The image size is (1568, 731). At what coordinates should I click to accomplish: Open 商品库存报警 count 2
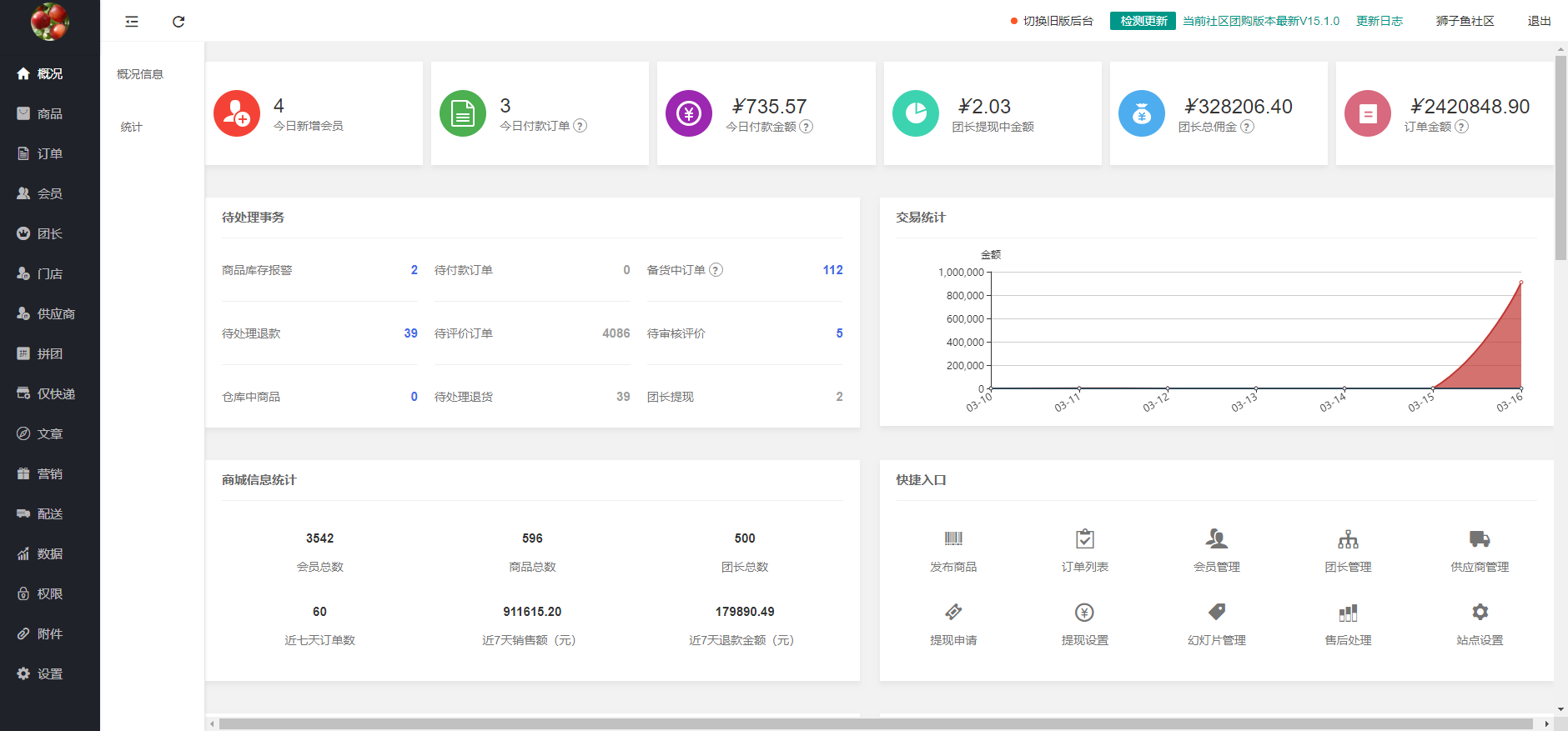[x=415, y=270]
